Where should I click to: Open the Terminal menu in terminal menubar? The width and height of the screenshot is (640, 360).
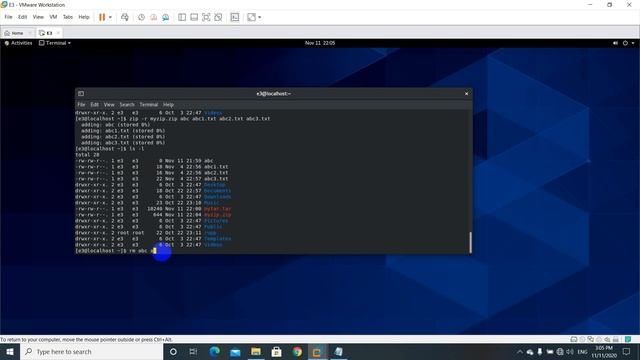pyautogui.click(x=149, y=104)
